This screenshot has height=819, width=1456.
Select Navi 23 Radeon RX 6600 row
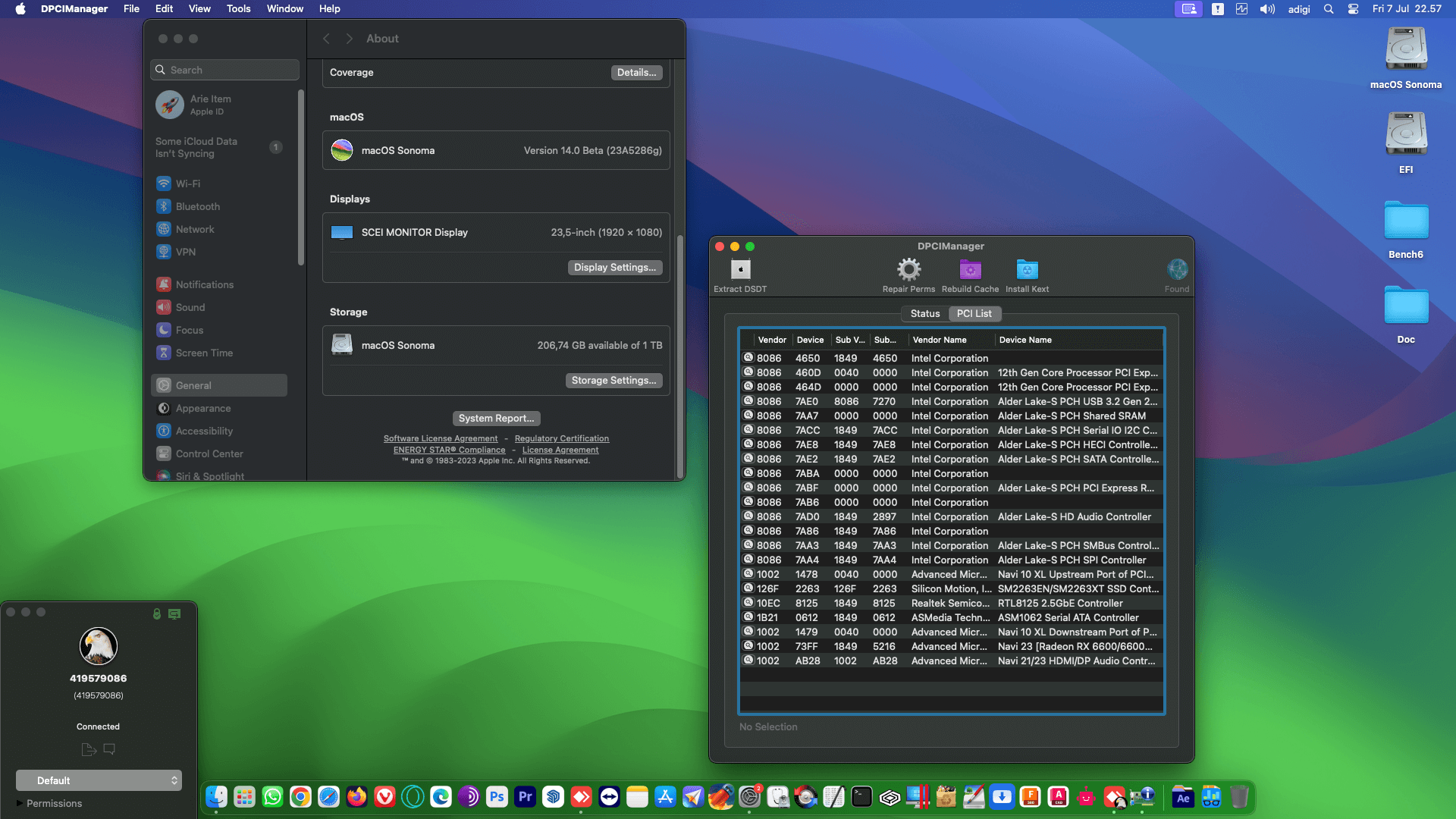point(952,646)
